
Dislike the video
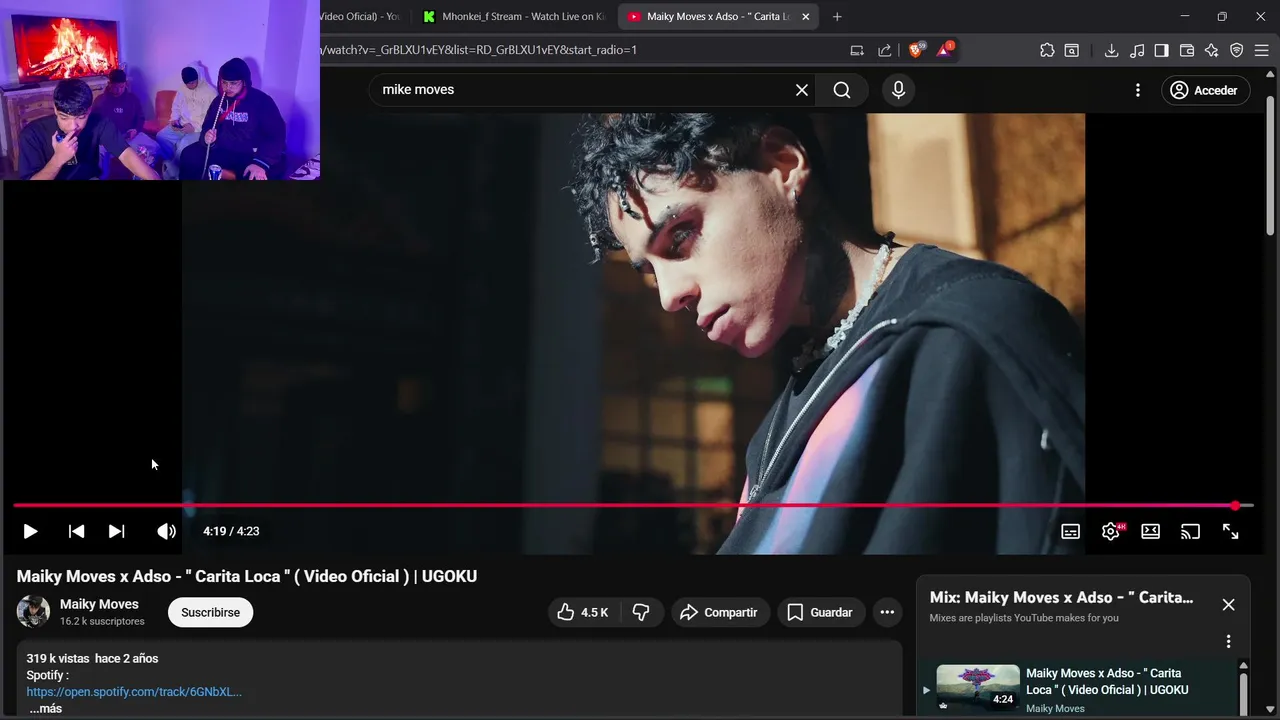click(x=642, y=612)
